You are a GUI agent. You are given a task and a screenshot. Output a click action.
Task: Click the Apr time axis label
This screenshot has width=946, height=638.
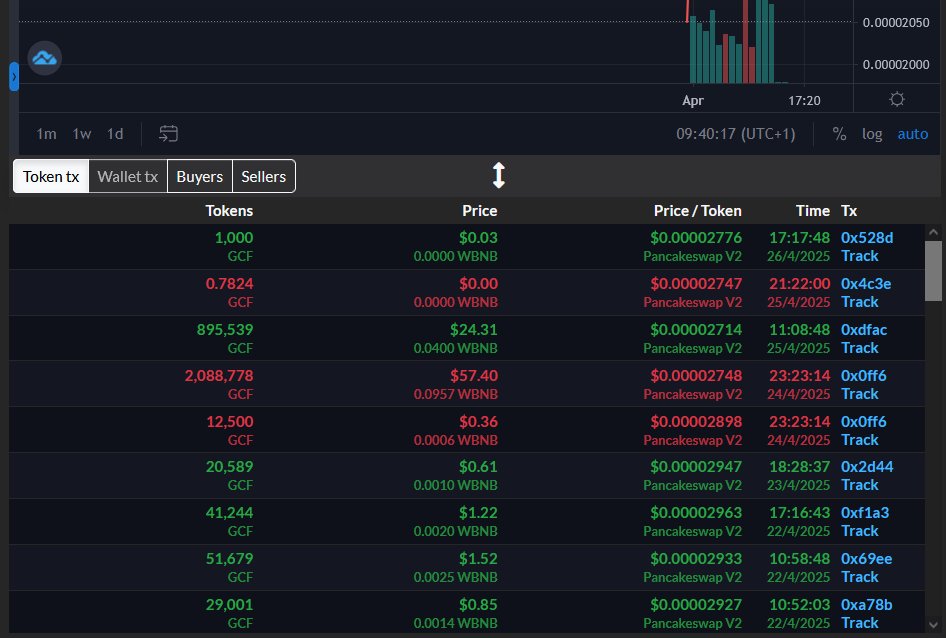click(x=693, y=101)
